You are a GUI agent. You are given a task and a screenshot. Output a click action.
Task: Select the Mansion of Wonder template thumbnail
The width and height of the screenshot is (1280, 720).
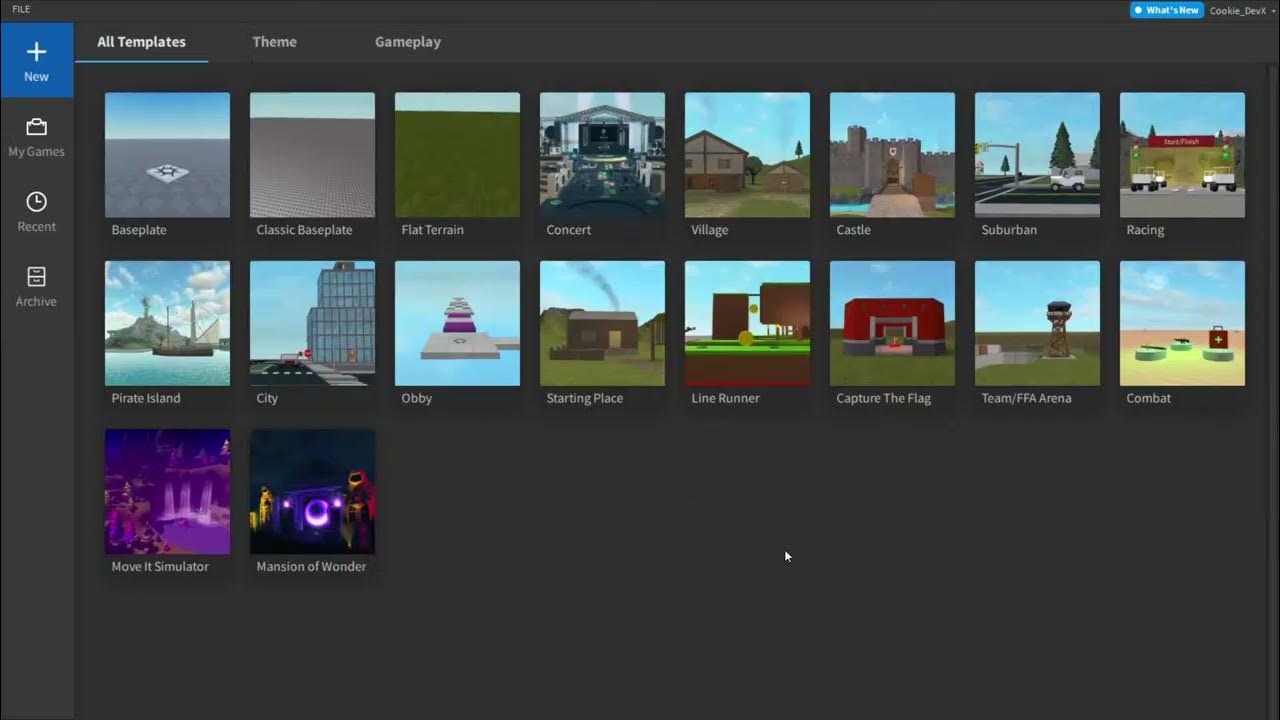pos(312,491)
